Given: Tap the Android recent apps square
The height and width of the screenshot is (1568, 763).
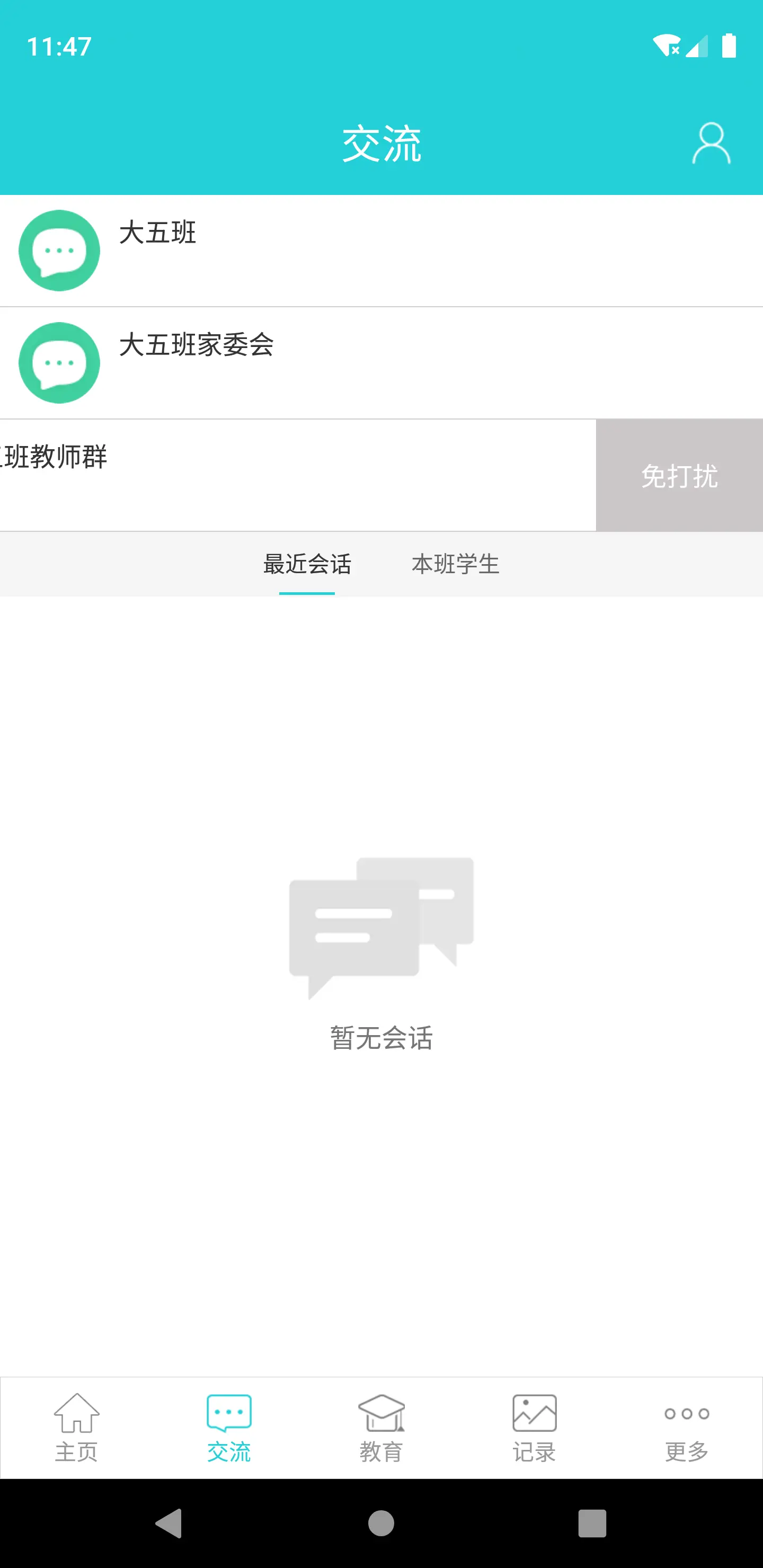Looking at the screenshot, I should coord(592,1524).
